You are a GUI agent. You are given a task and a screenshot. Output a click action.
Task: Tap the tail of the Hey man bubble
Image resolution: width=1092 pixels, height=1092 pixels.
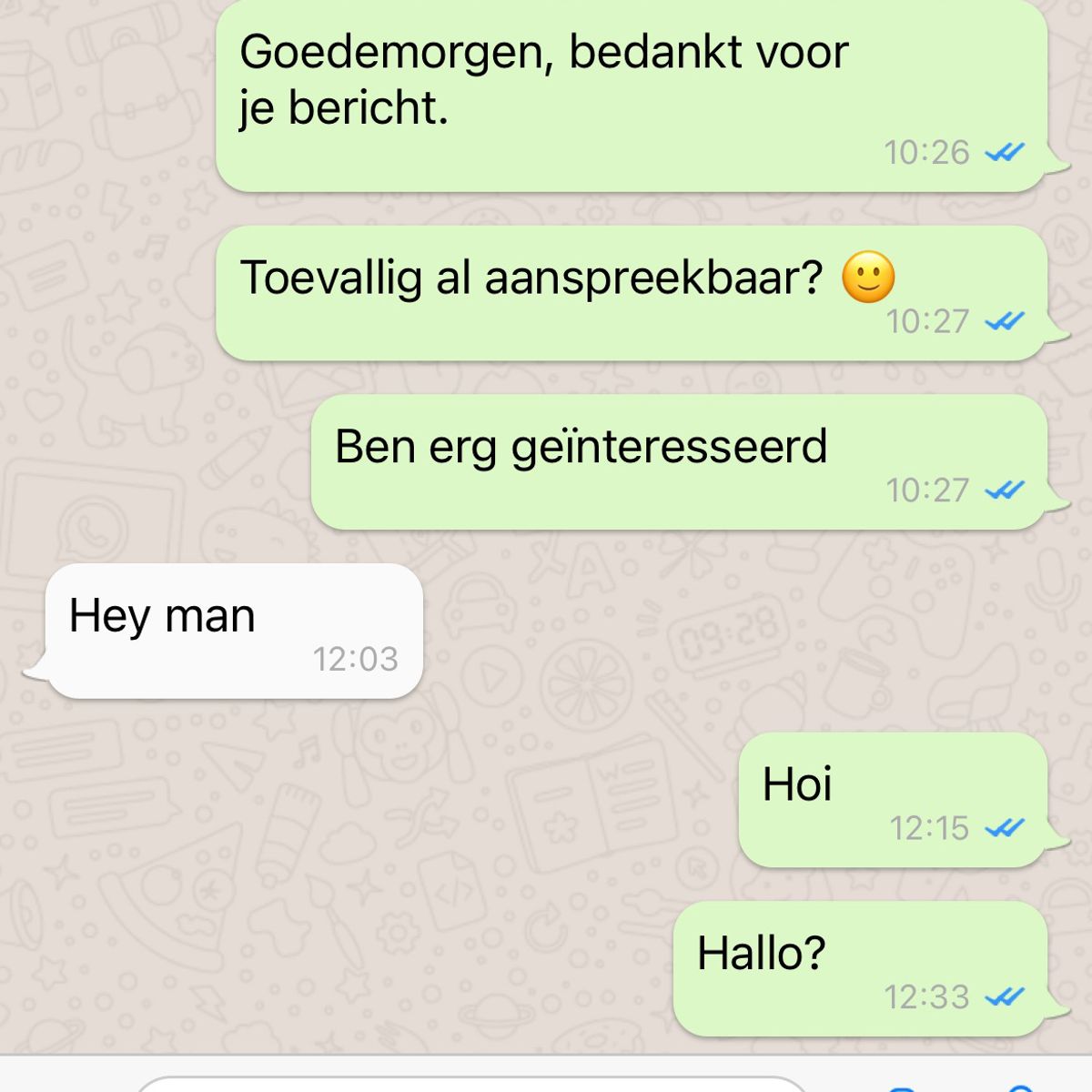(35, 671)
